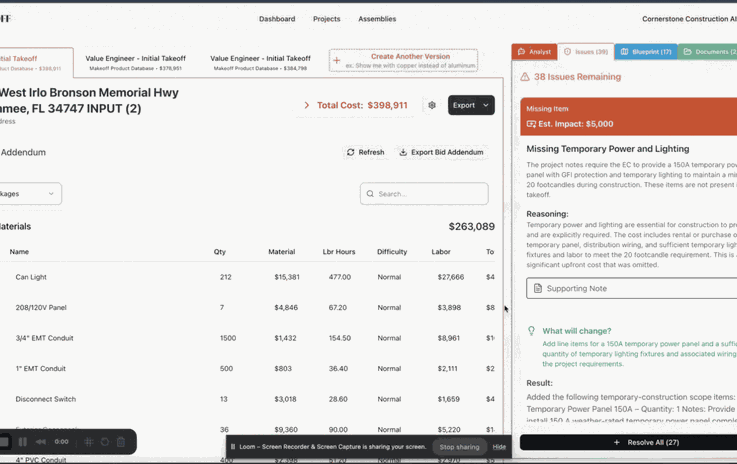The width and height of the screenshot is (737, 464).
Task: Click the magnifier icon in the search box
Action: pos(370,194)
